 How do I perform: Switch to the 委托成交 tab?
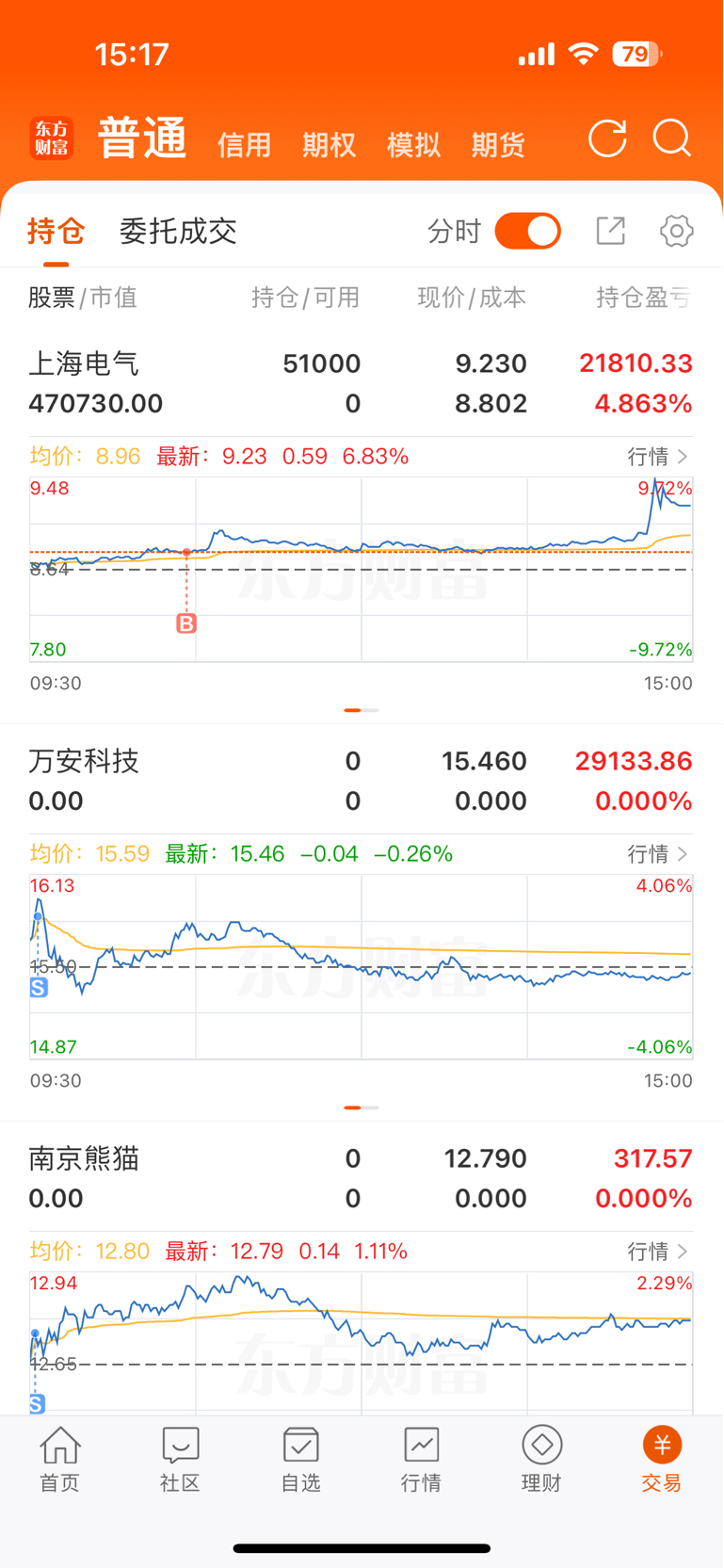point(178,231)
